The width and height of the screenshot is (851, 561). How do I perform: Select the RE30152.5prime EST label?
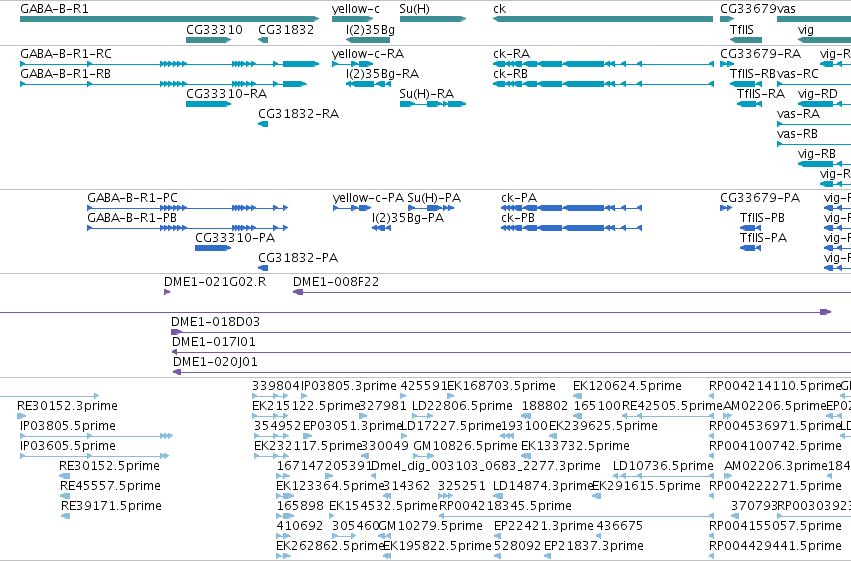coord(110,467)
